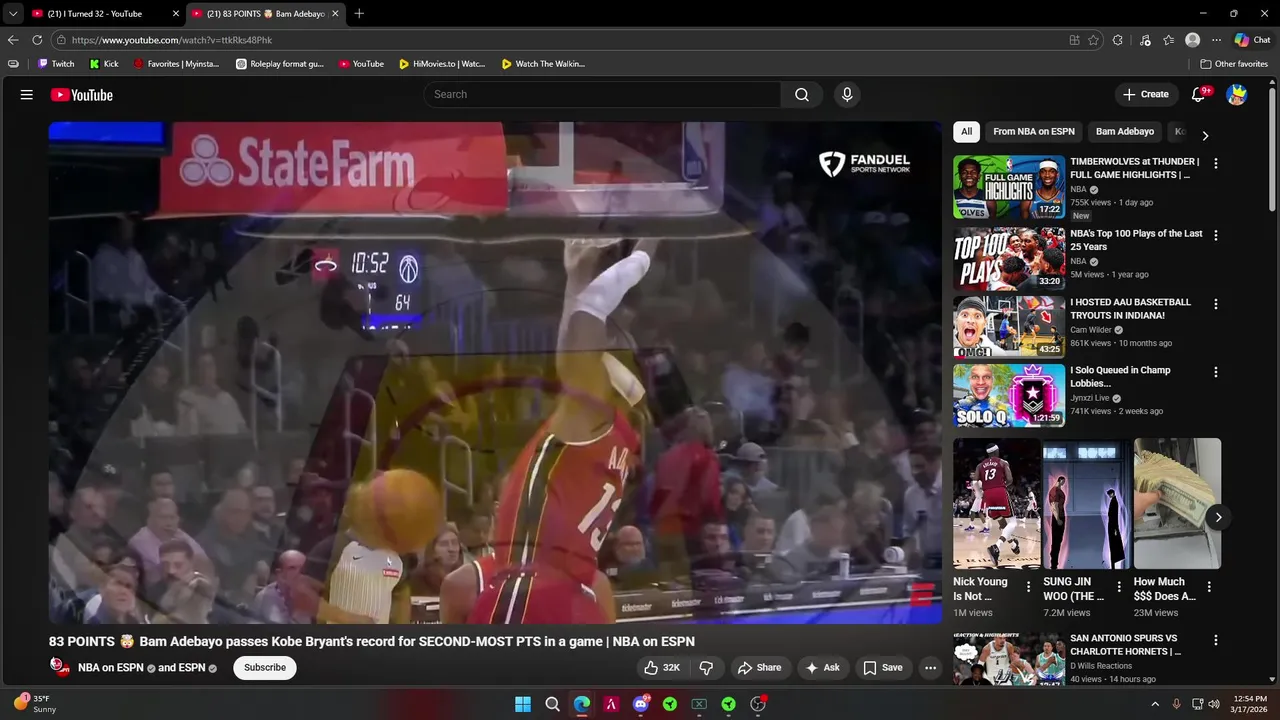1280x720 pixels.
Task: Select the '83 POINTS Bam Adebayo' tab
Action: (265, 14)
